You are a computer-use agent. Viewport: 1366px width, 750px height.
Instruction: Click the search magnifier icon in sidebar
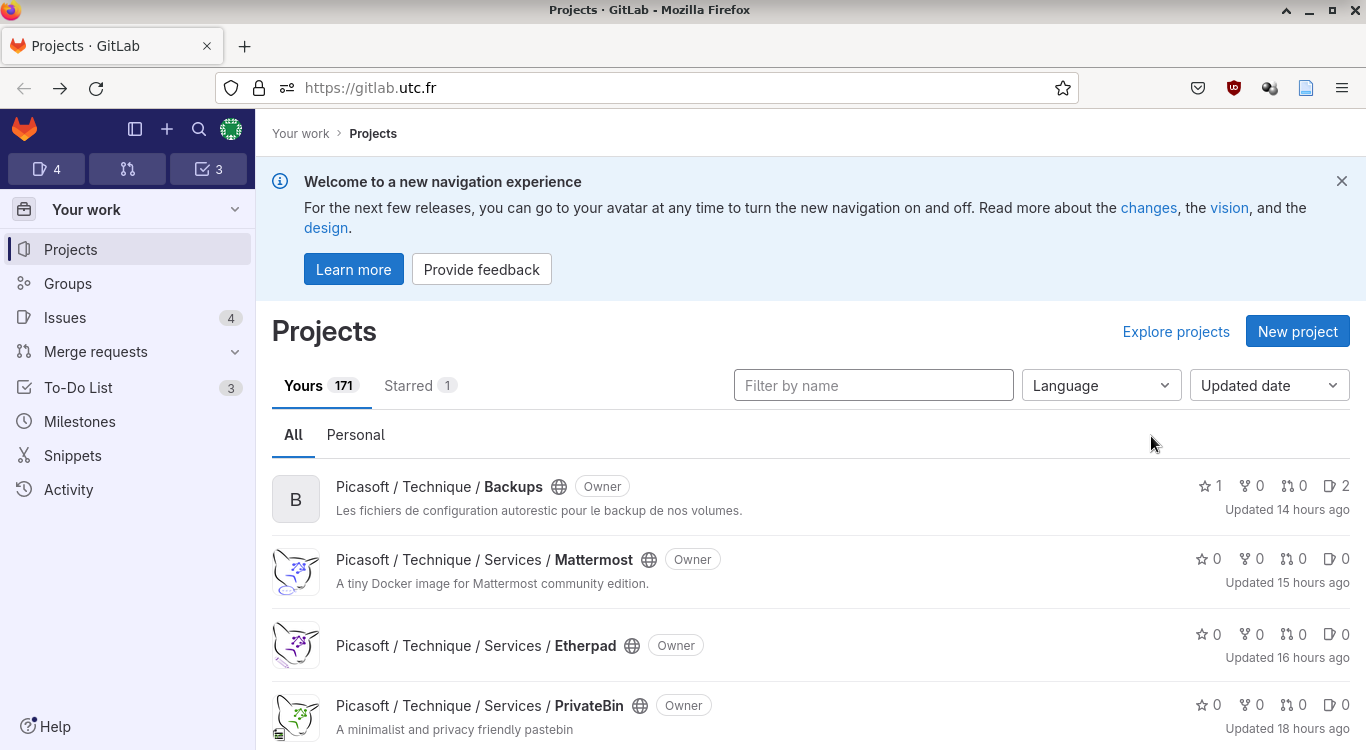click(x=199, y=129)
